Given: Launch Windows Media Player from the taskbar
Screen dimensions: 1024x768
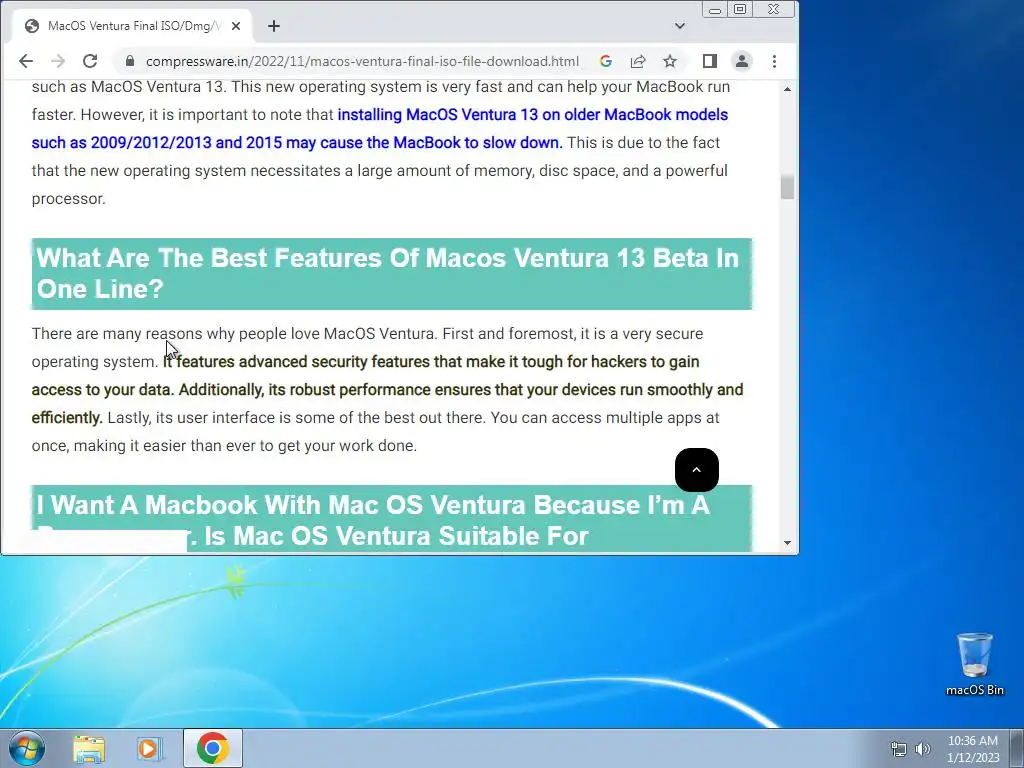Looking at the screenshot, I should (150, 749).
